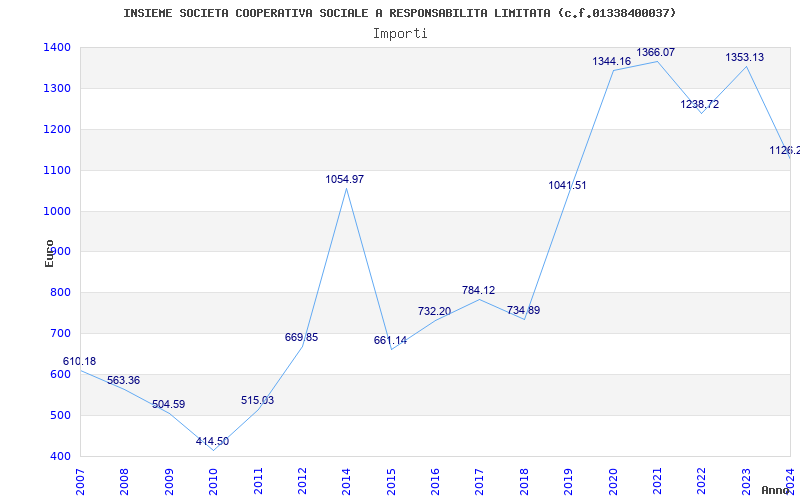
Task: Click the 700 y-axis tick
Action: (x=62, y=333)
